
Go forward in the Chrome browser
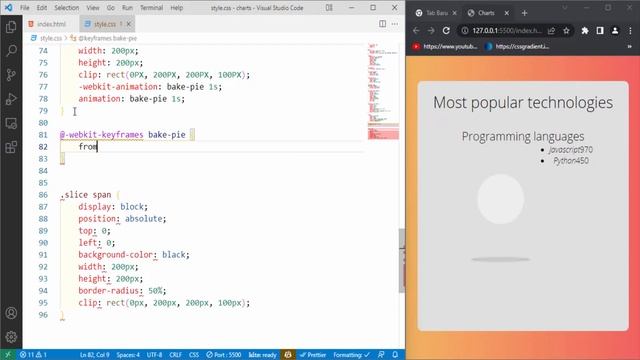431,31
